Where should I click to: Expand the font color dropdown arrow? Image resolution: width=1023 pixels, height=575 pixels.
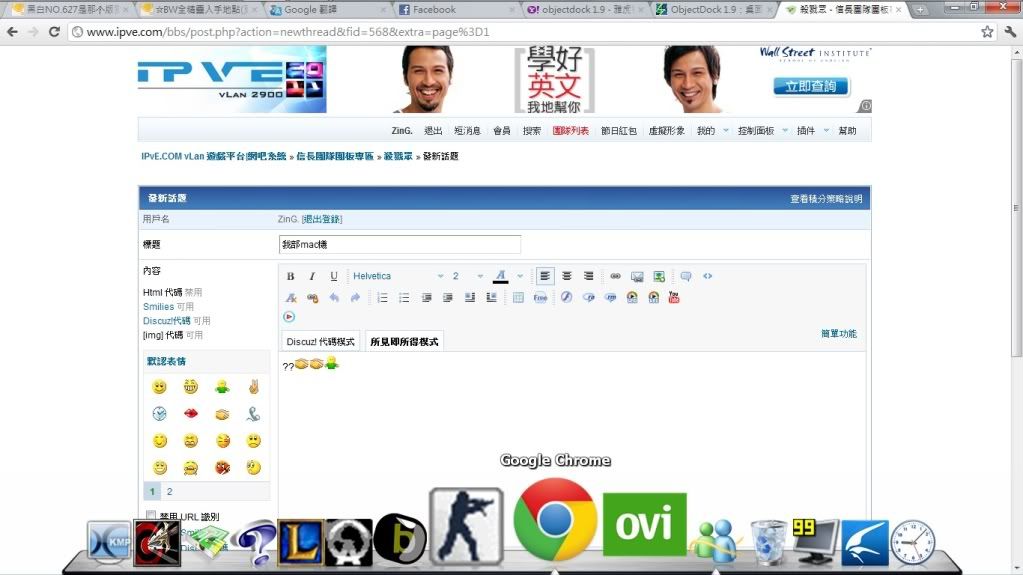coord(520,276)
